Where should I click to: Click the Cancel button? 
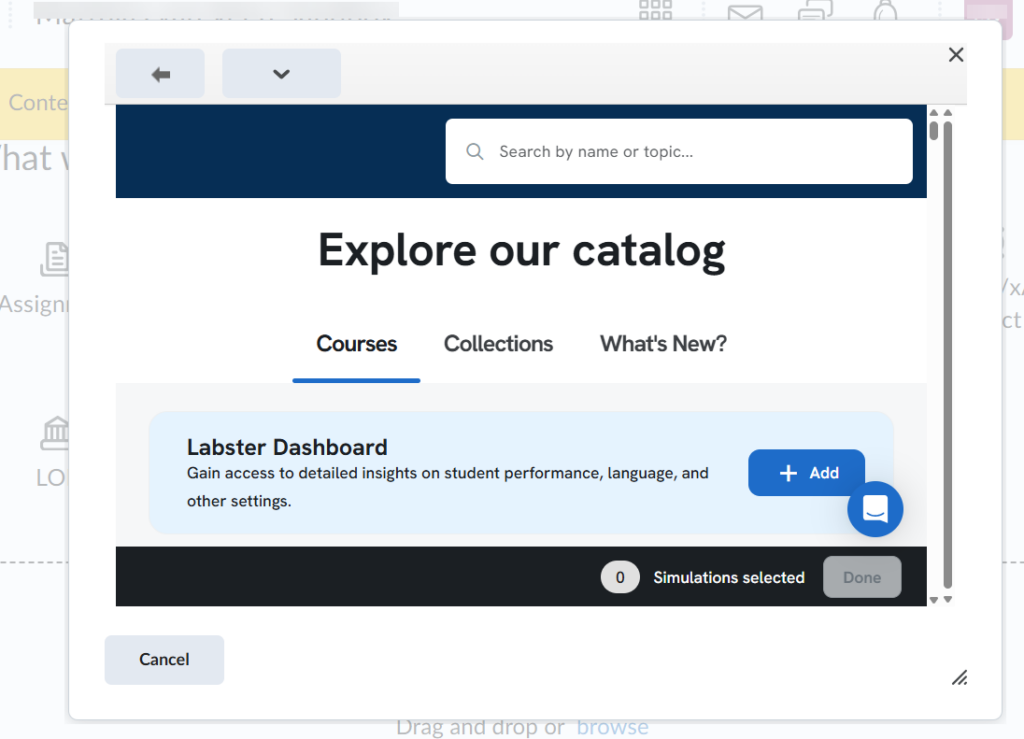click(x=164, y=660)
